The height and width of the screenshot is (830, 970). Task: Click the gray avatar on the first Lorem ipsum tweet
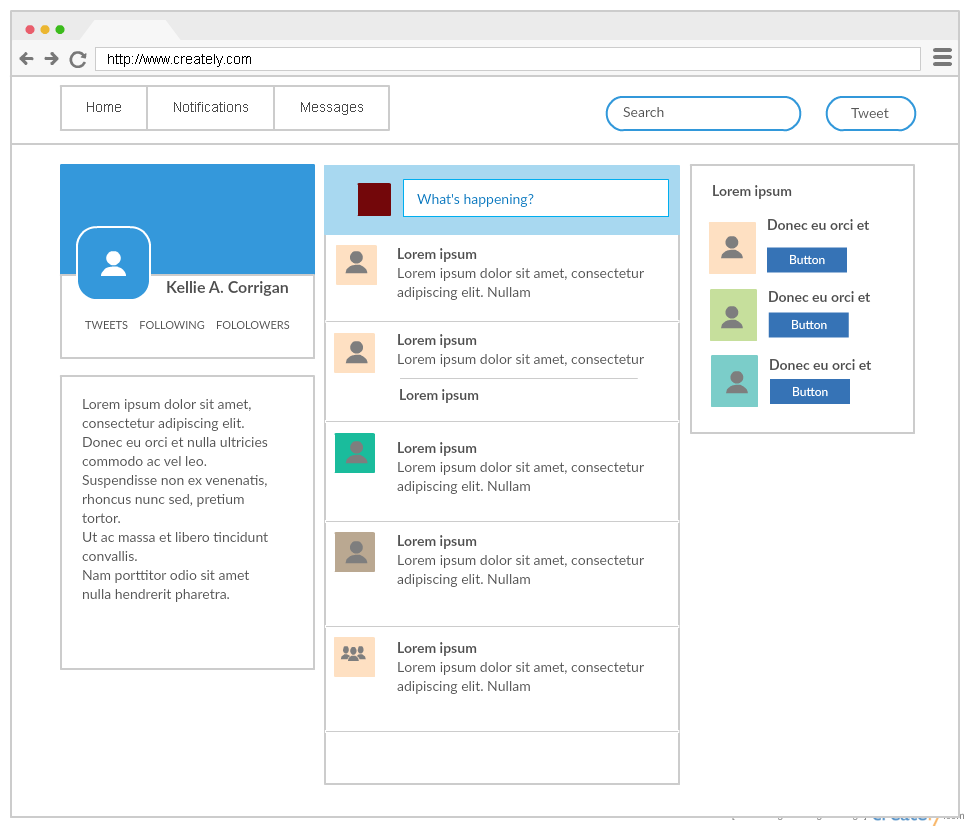point(354,263)
